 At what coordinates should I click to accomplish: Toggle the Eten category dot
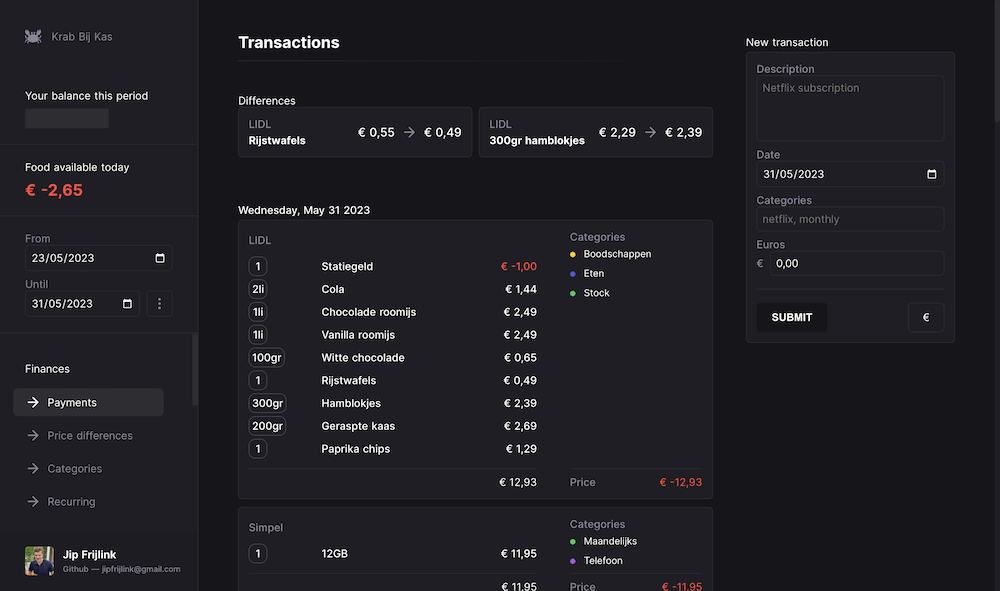[571, 273]
